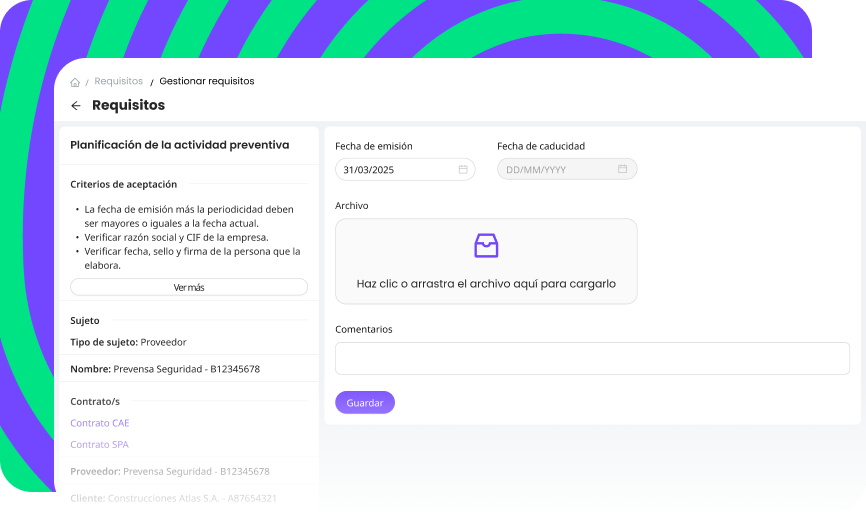Open the Contrato SPA link

tap(99, 445)
